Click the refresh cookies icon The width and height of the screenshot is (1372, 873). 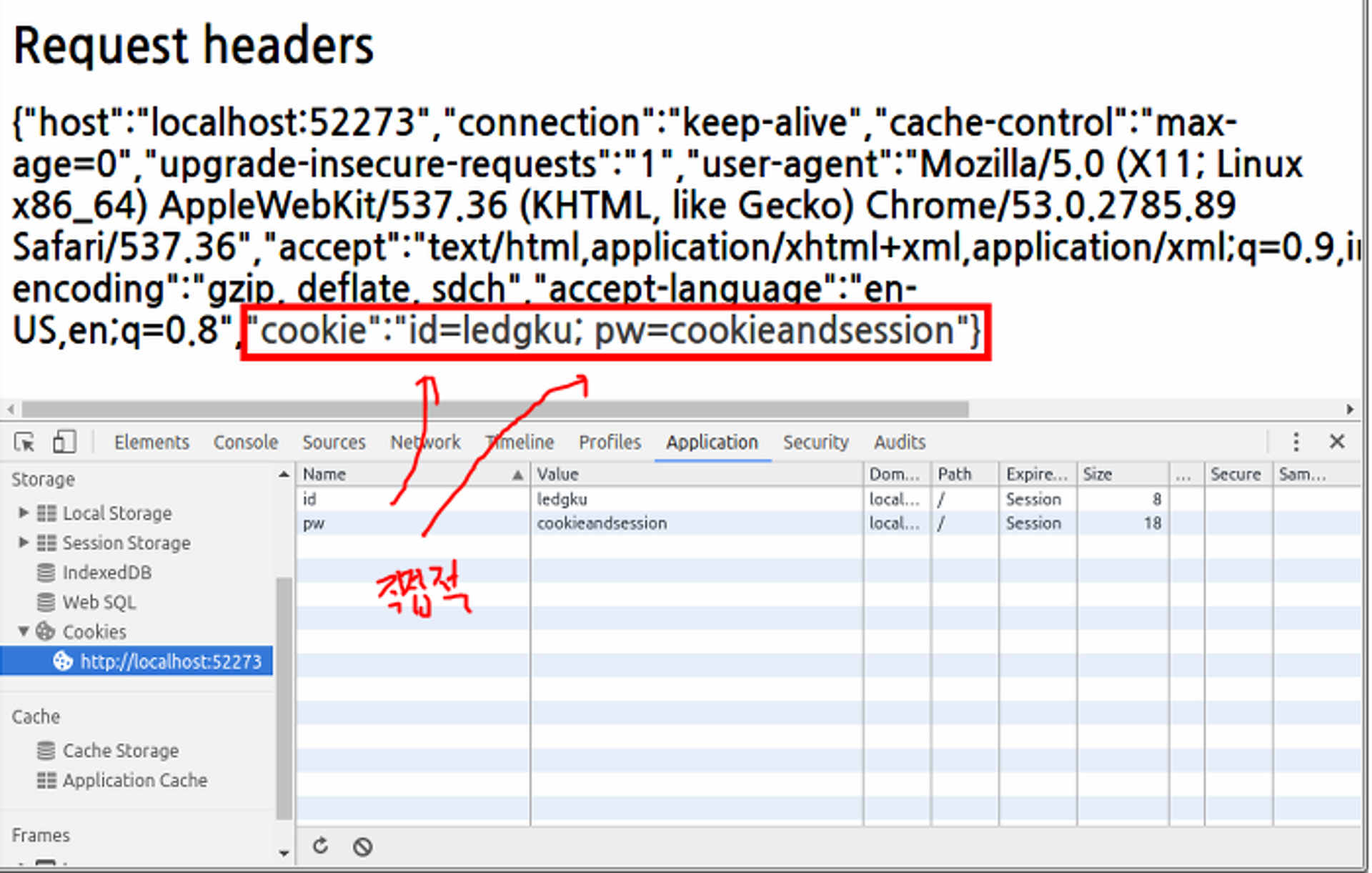point(321,847)
